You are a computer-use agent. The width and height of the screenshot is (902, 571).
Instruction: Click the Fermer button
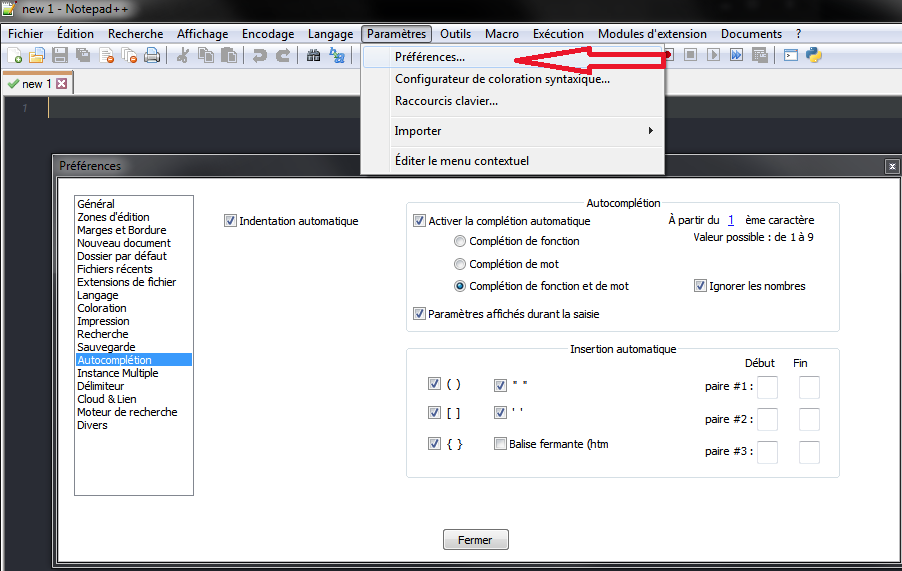pos(475,540)
